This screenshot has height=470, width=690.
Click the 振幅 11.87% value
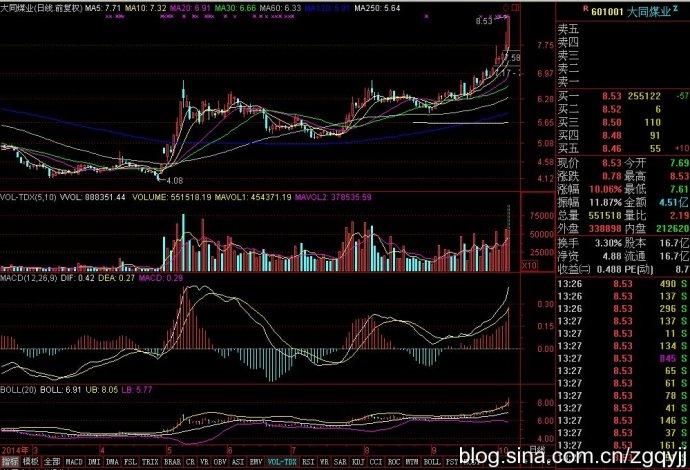pos(605,202)
